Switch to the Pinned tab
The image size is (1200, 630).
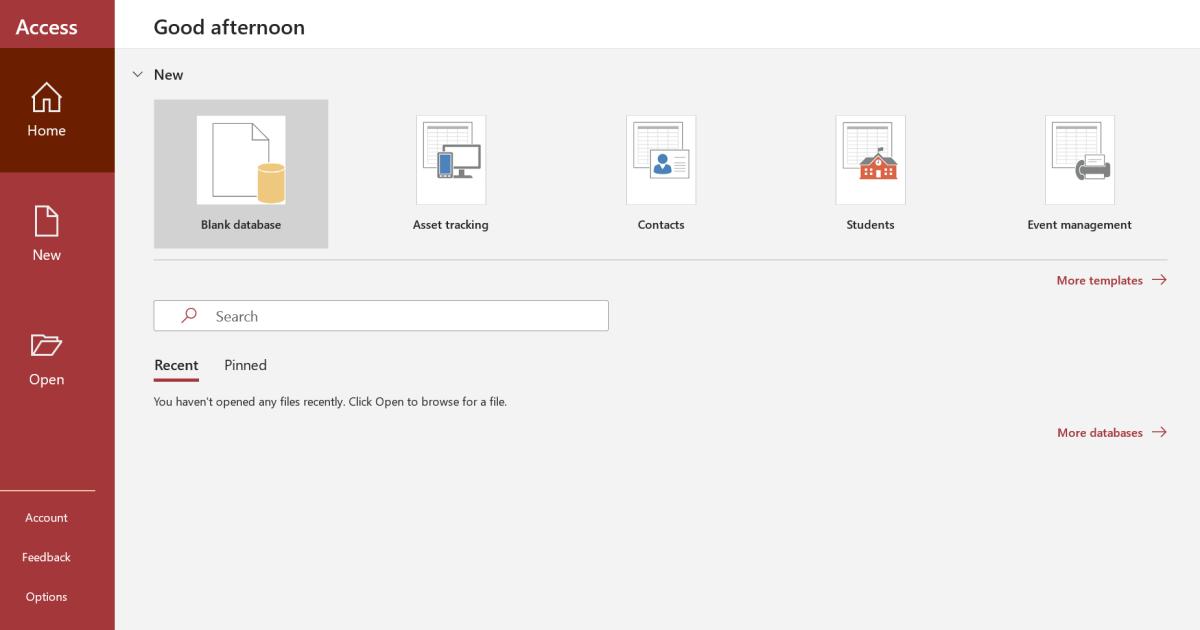click(245, 365)
